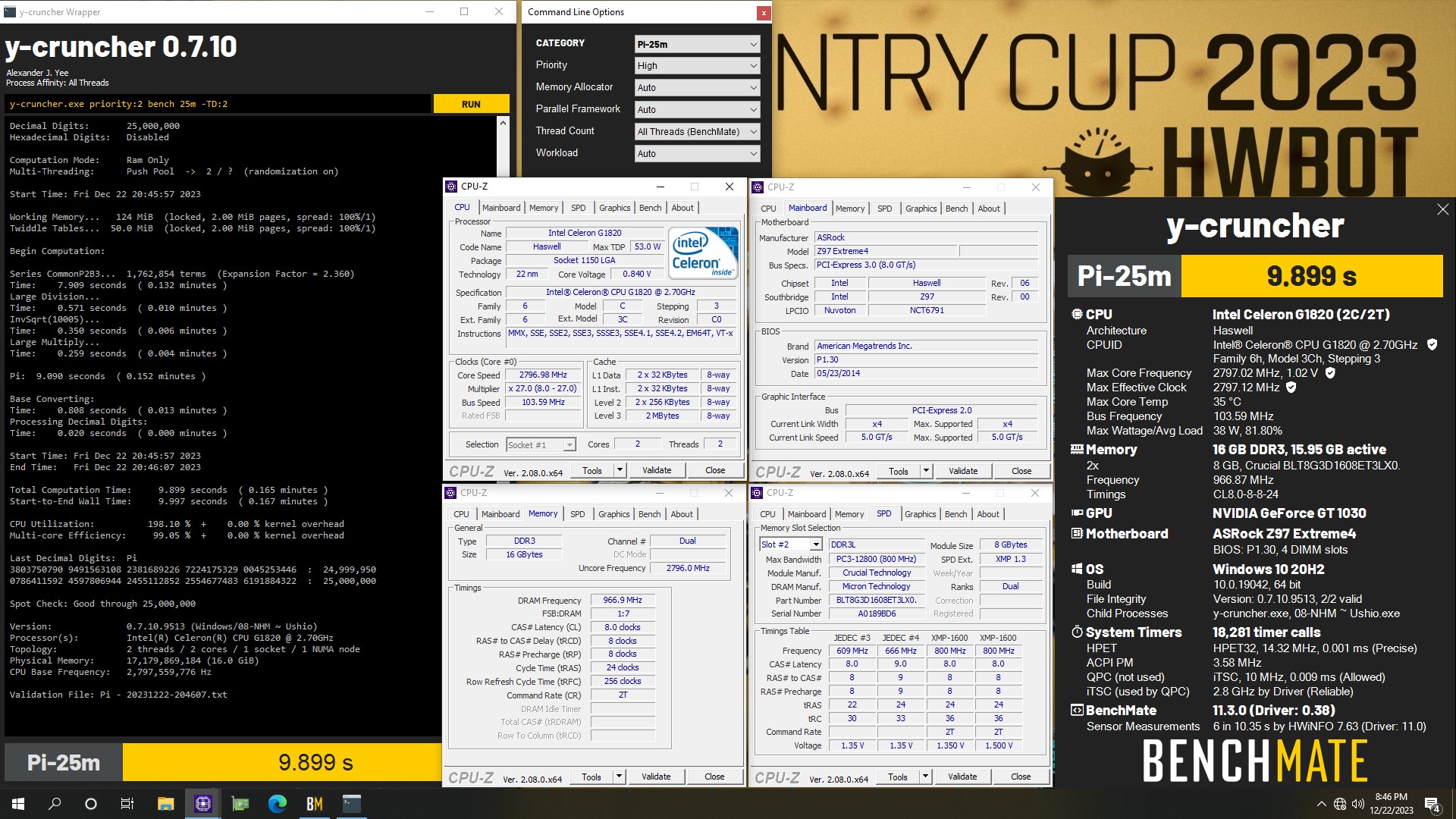The height and width of the screenshot is (819, 1456).
Task: Expand the Parallel Framework dropdown
Action: tap(697, 109)
